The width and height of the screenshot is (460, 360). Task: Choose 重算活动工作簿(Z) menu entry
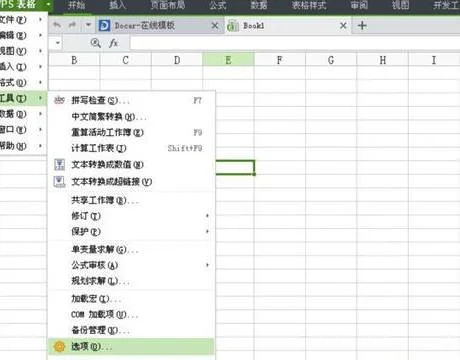(132, 132)
